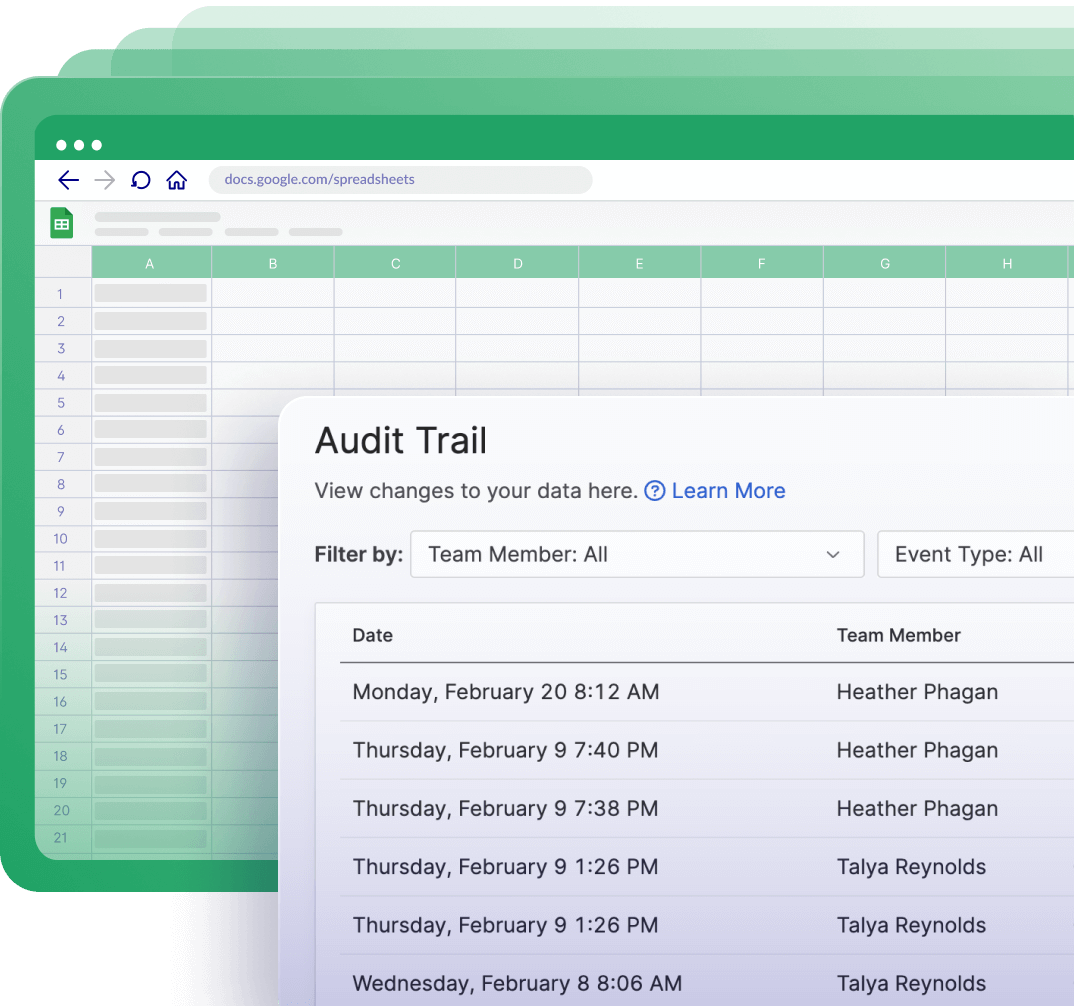This screenshot has width=1074, height=1006.
Task: Select the Thursday, February 9 7:38 PM entry
Action: pyautogui.click(x=505, y=808)
